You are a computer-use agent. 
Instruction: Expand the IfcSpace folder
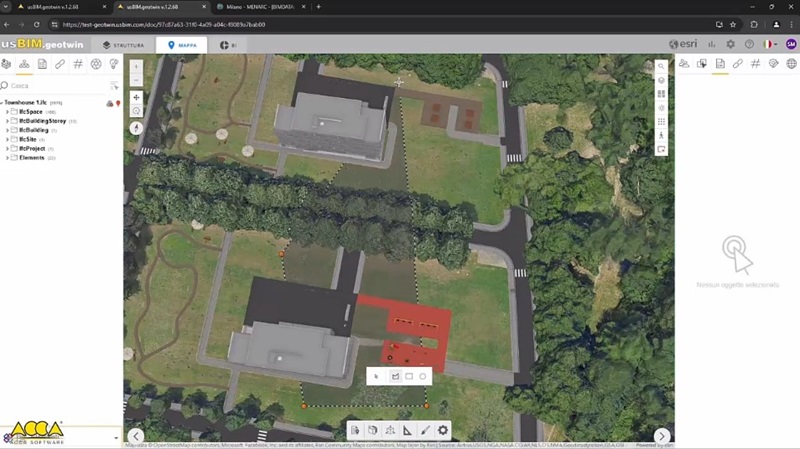click(x=7, y=112)
